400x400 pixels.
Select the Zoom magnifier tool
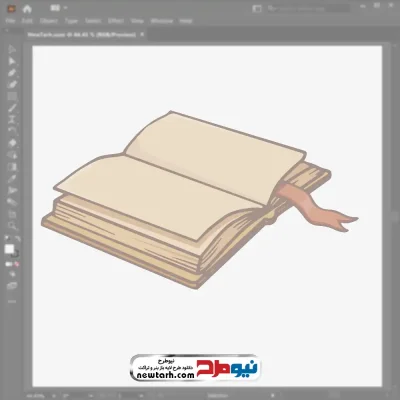pos(12,226)
